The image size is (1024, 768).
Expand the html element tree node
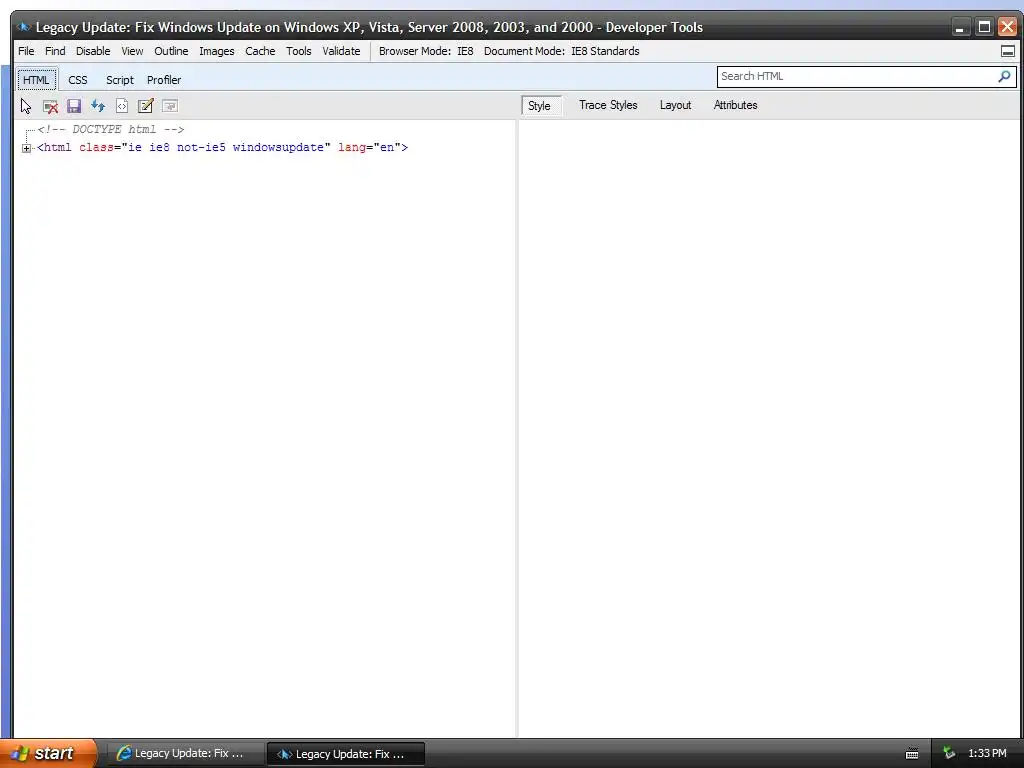click(x=26, y=148)
